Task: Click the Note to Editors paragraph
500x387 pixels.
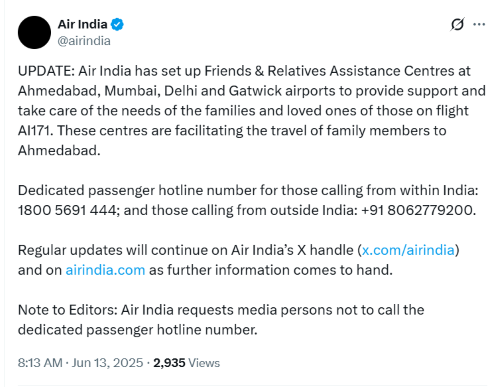Action: coord(221,320)
